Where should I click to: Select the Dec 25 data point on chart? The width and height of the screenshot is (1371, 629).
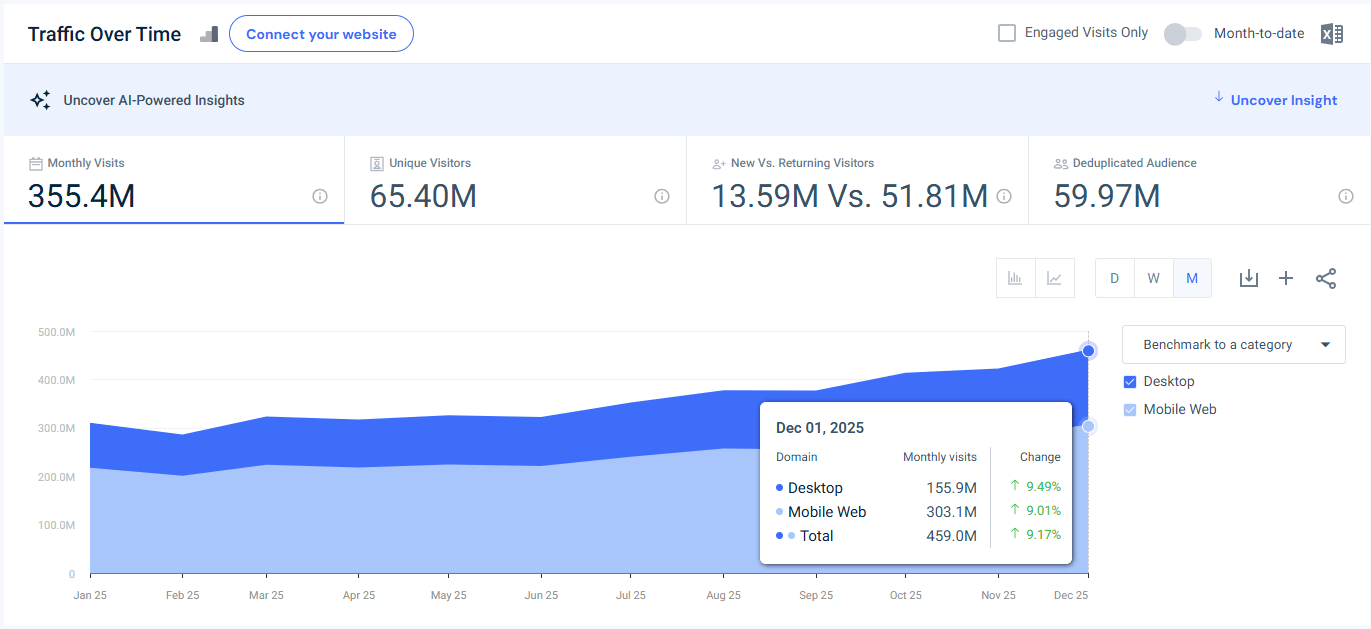[x=1088, y=351]
